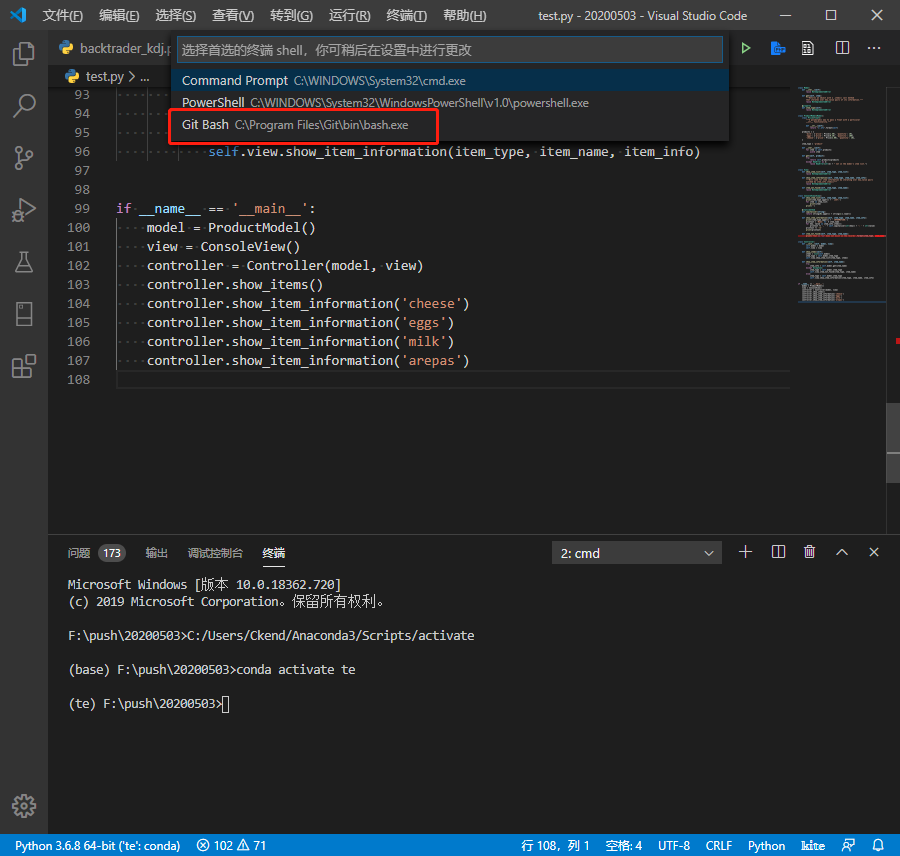Maximize the terminal panel with up chevron
The width and height of the screenshot is (900, 856).
(x=842, y=552)
